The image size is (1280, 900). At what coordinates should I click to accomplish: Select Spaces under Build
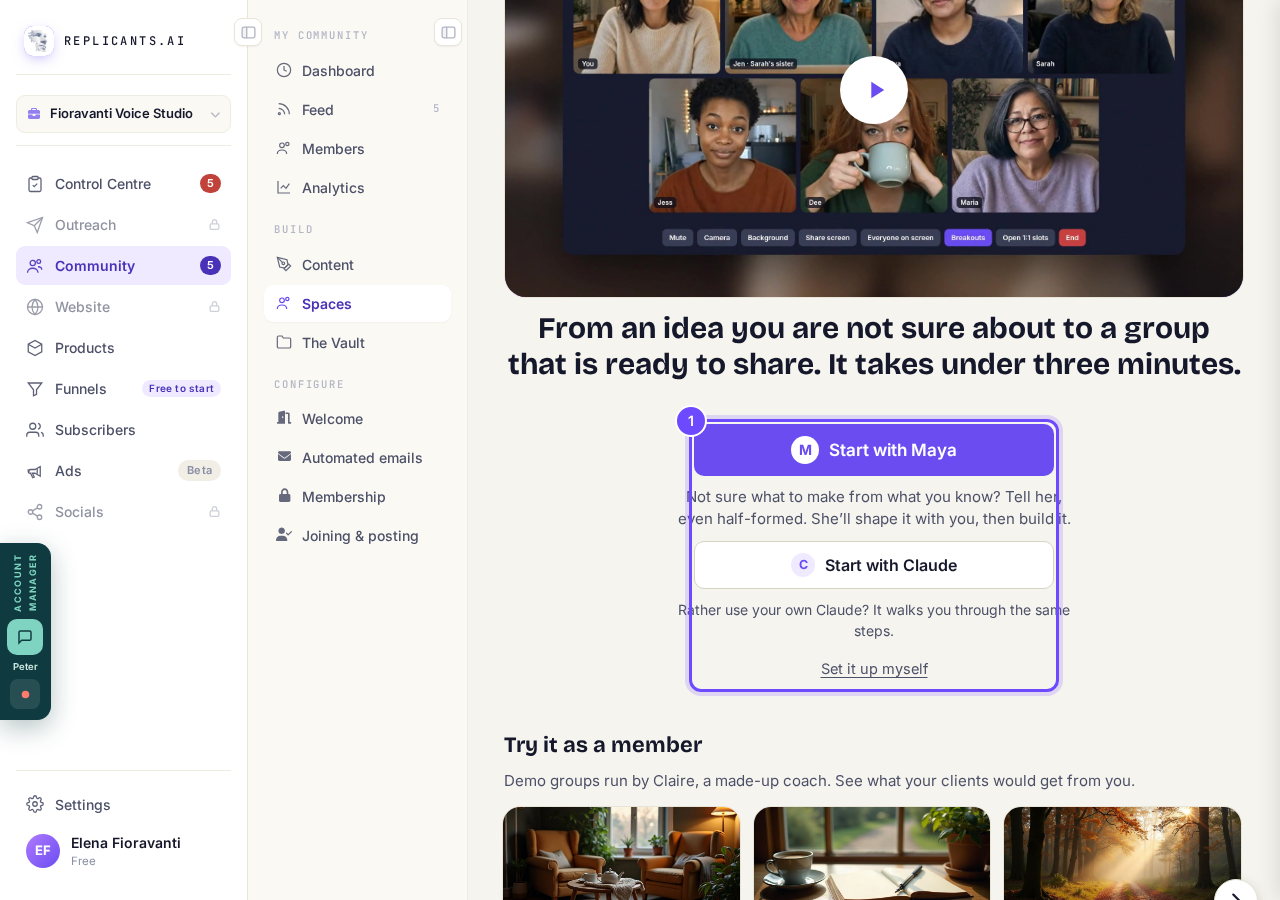(357, 304)
